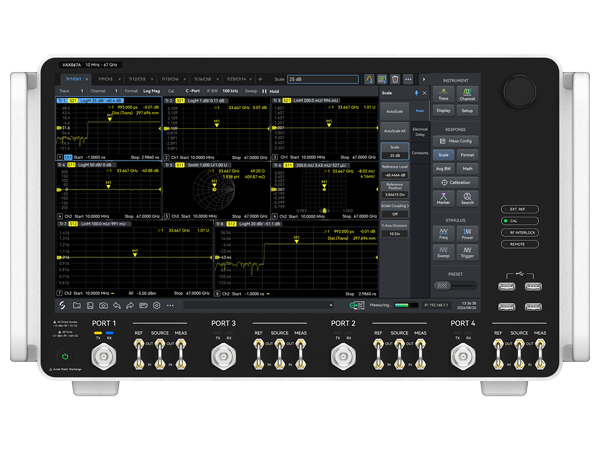Click the Format response button
Viewport: 600px width, 450px height.
(x=467, y=155)
